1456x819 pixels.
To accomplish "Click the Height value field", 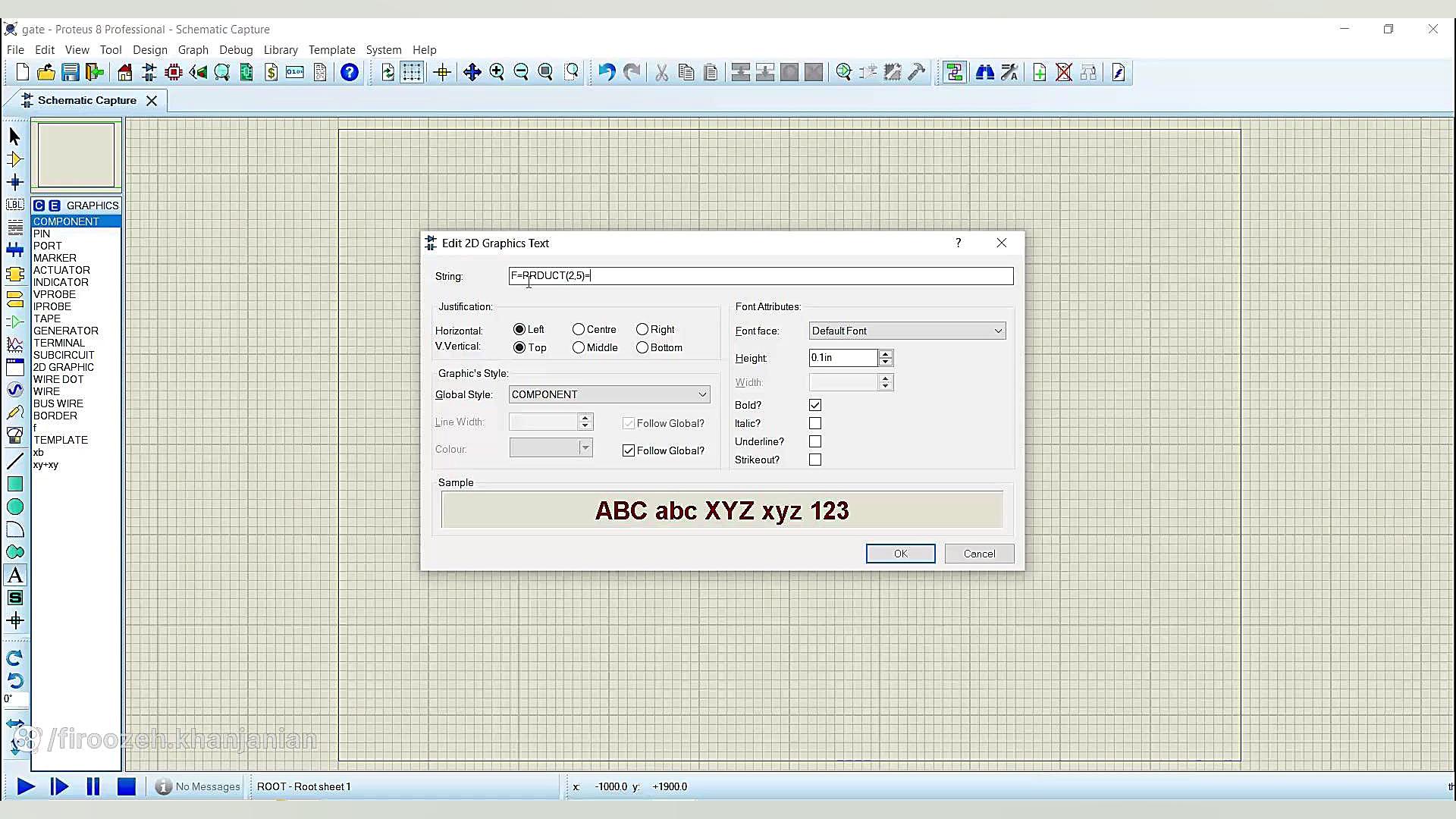I will point(843,358).
